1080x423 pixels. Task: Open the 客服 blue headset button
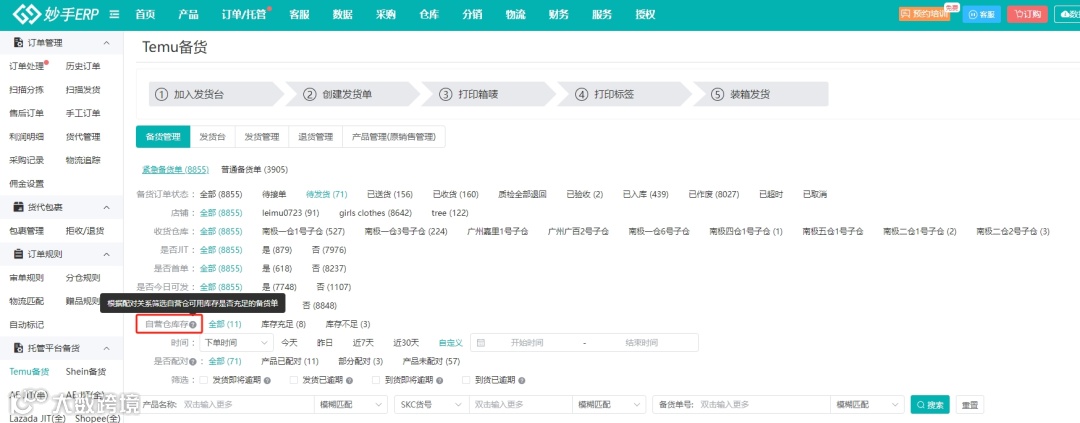coord(982,14)
